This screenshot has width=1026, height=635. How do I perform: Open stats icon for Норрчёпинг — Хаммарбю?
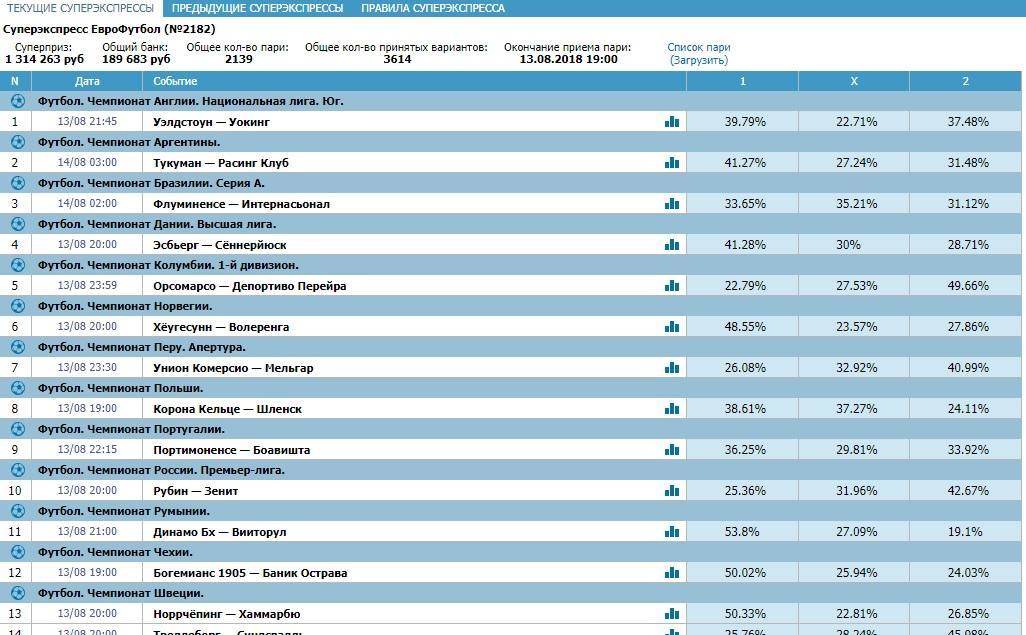click(671, 614)
